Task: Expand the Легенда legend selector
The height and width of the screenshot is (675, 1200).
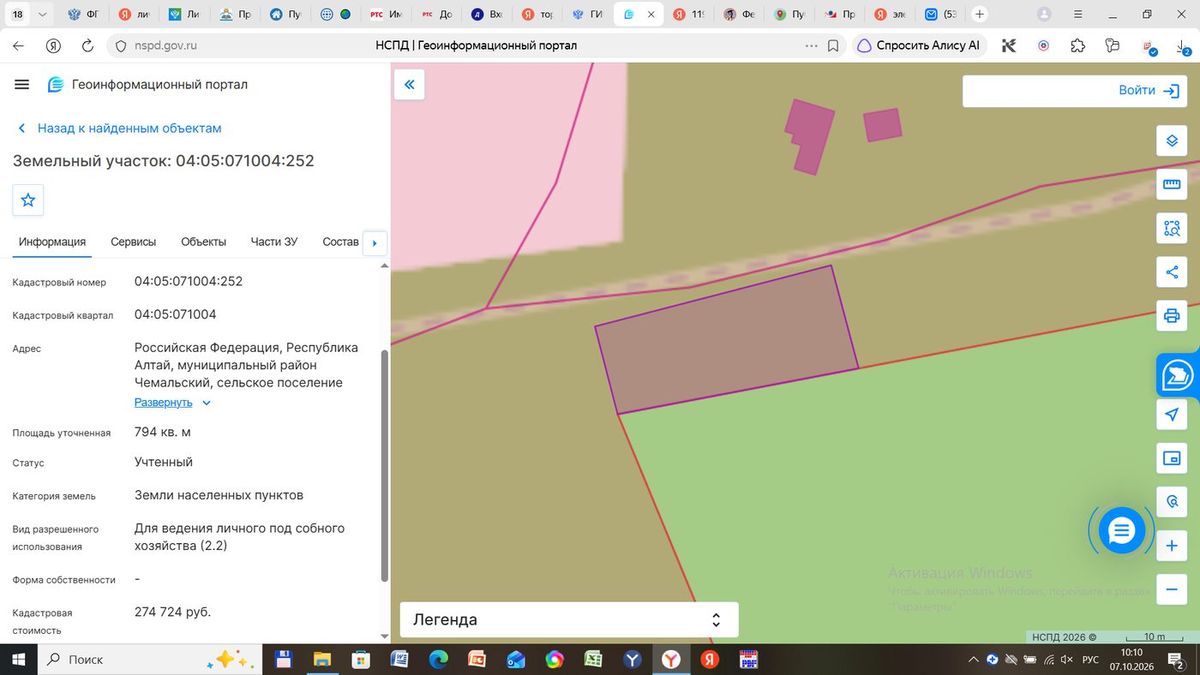Action: [x=569, y=620]
